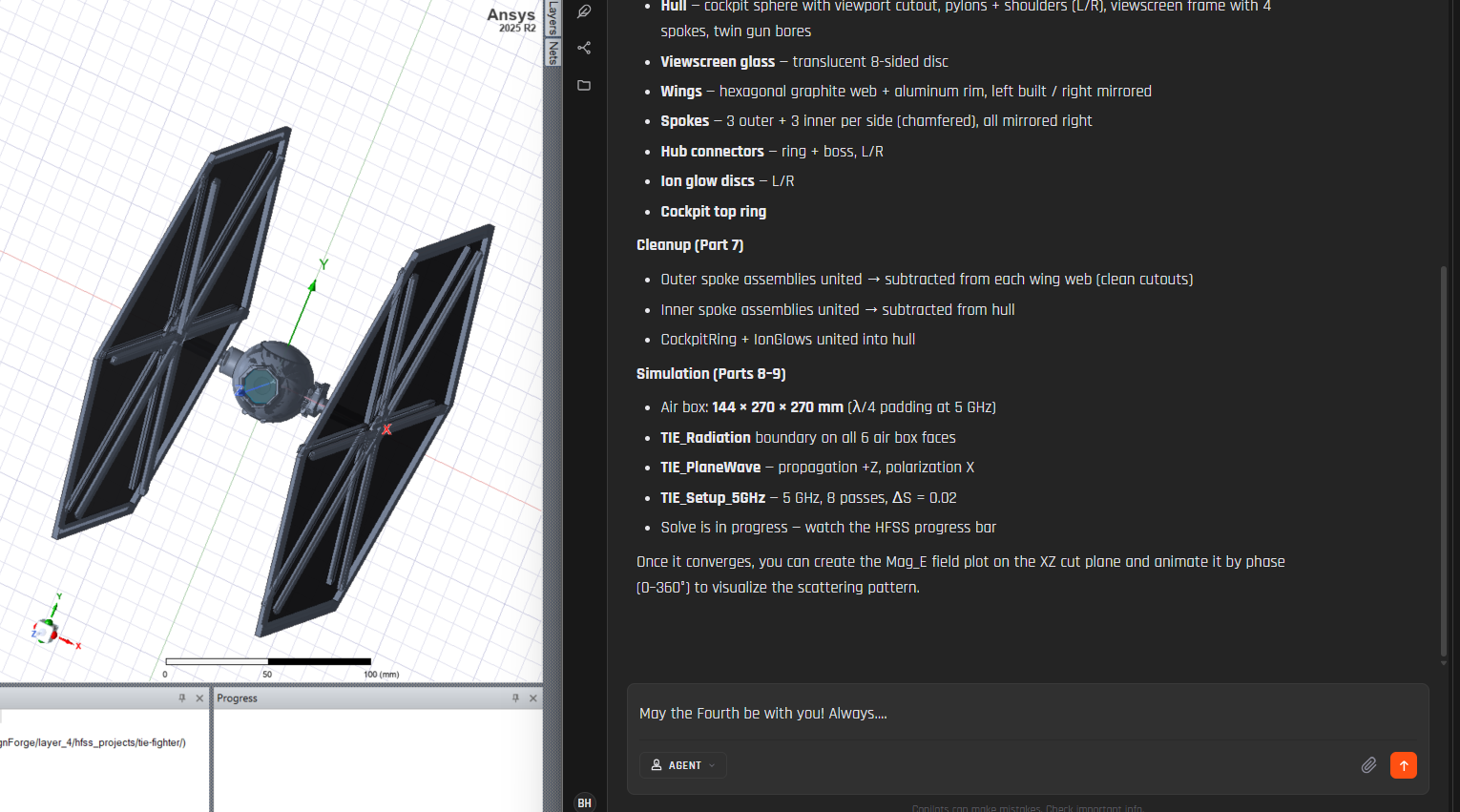The height and width of the screenshot is (812, 1460).
Task: Click the 'Cleanup (Part 7)' heading
Action: click(x=690, y=245)
